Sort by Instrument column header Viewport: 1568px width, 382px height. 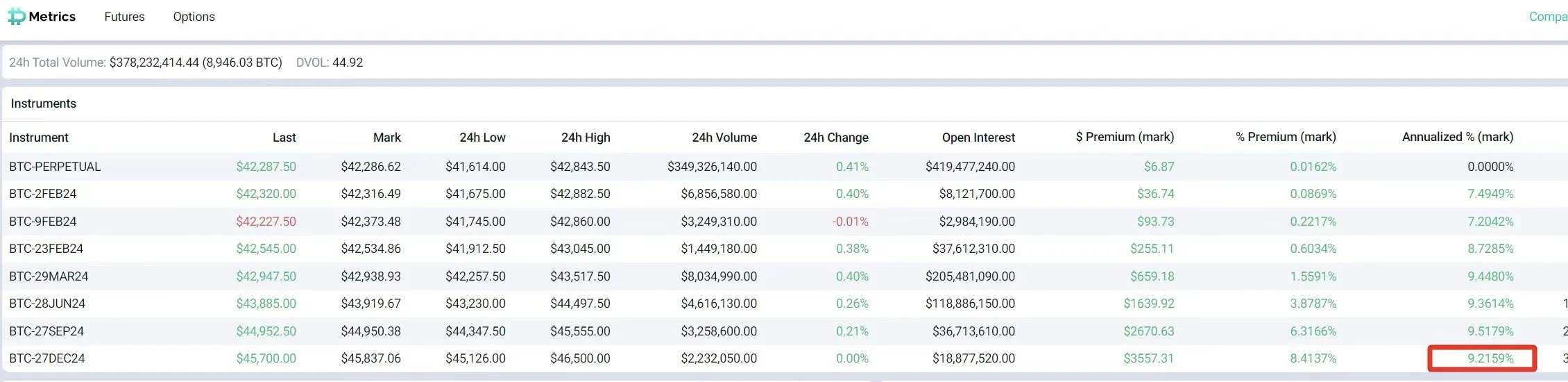point(39,138)
